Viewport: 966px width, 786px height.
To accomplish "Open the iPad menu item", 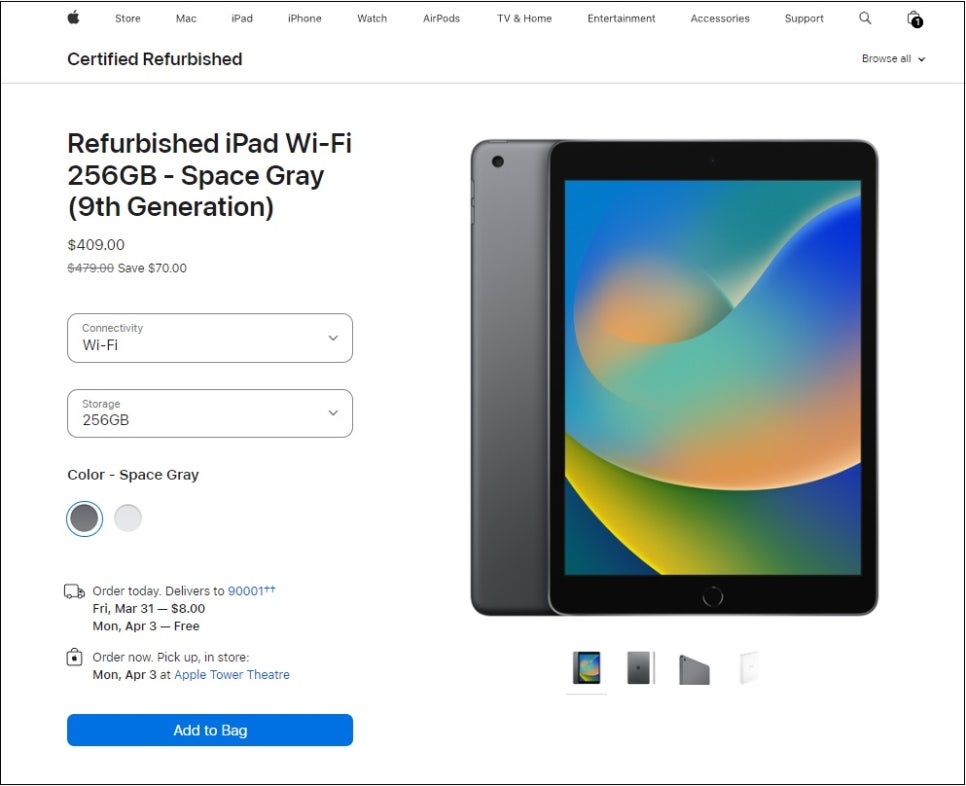I will pos(242,18).
